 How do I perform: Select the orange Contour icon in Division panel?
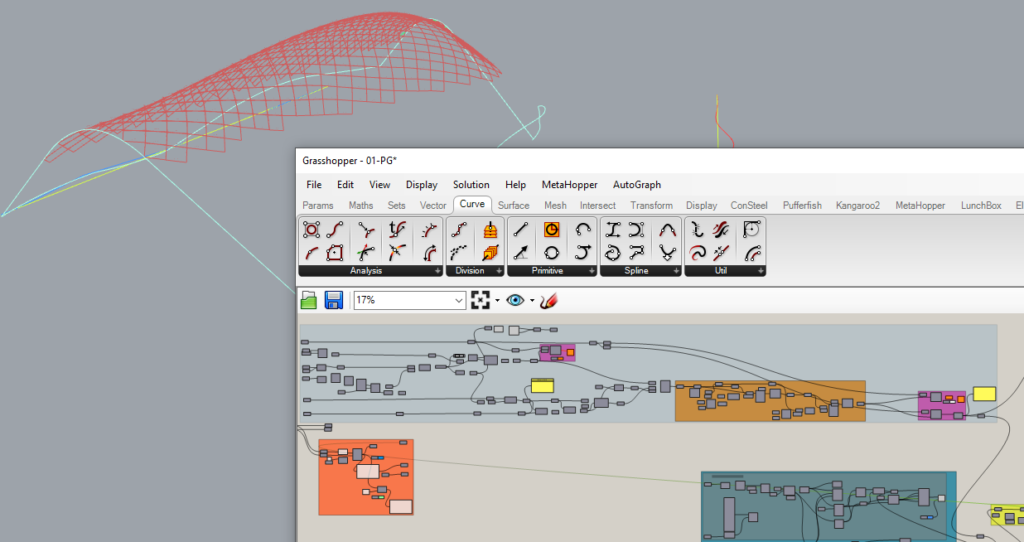[x=490, y=230]
